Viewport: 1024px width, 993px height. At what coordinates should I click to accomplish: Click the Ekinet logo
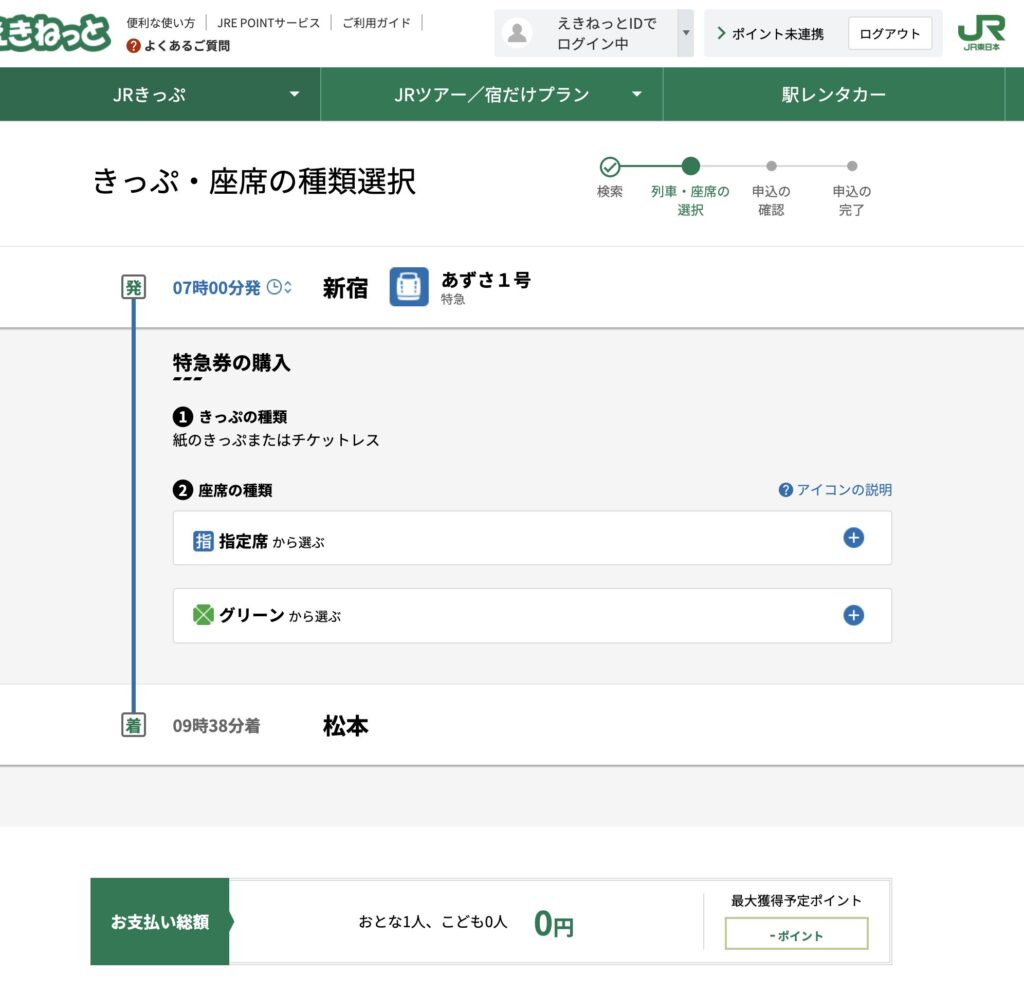[x=55, y=33]
